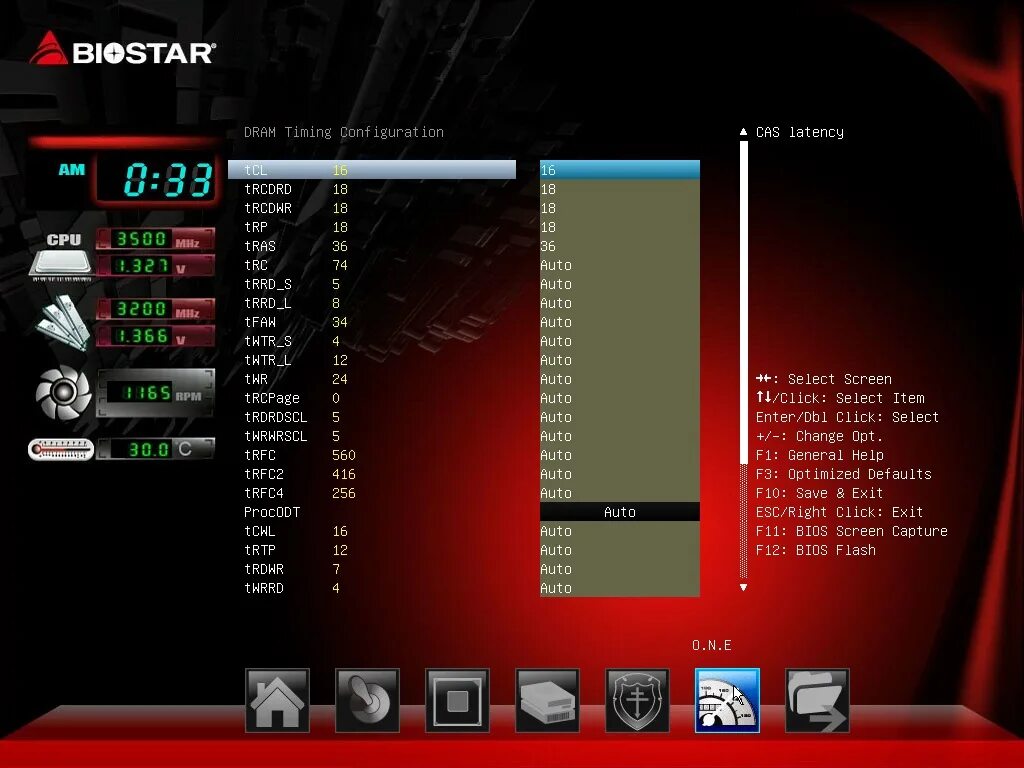Open the Security shield menu icon
This screenshot has height=768, width=1024.
click(637, 701)
